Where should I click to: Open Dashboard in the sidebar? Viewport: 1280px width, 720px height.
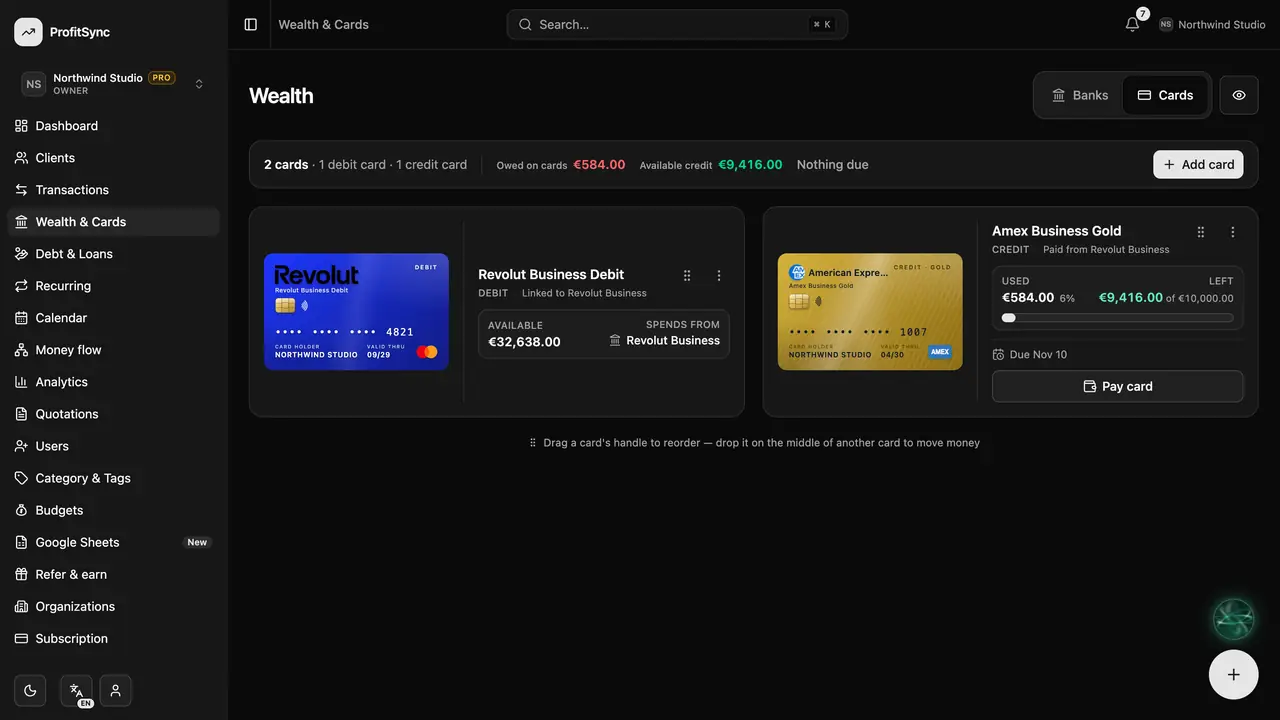coord(113,126)
